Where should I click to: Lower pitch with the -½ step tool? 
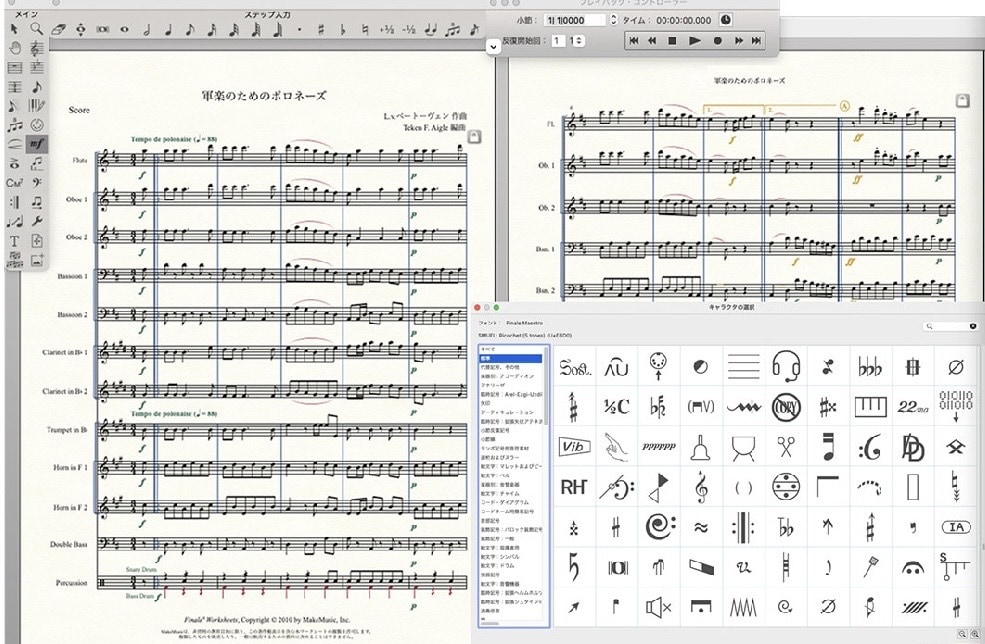point(409,29)
